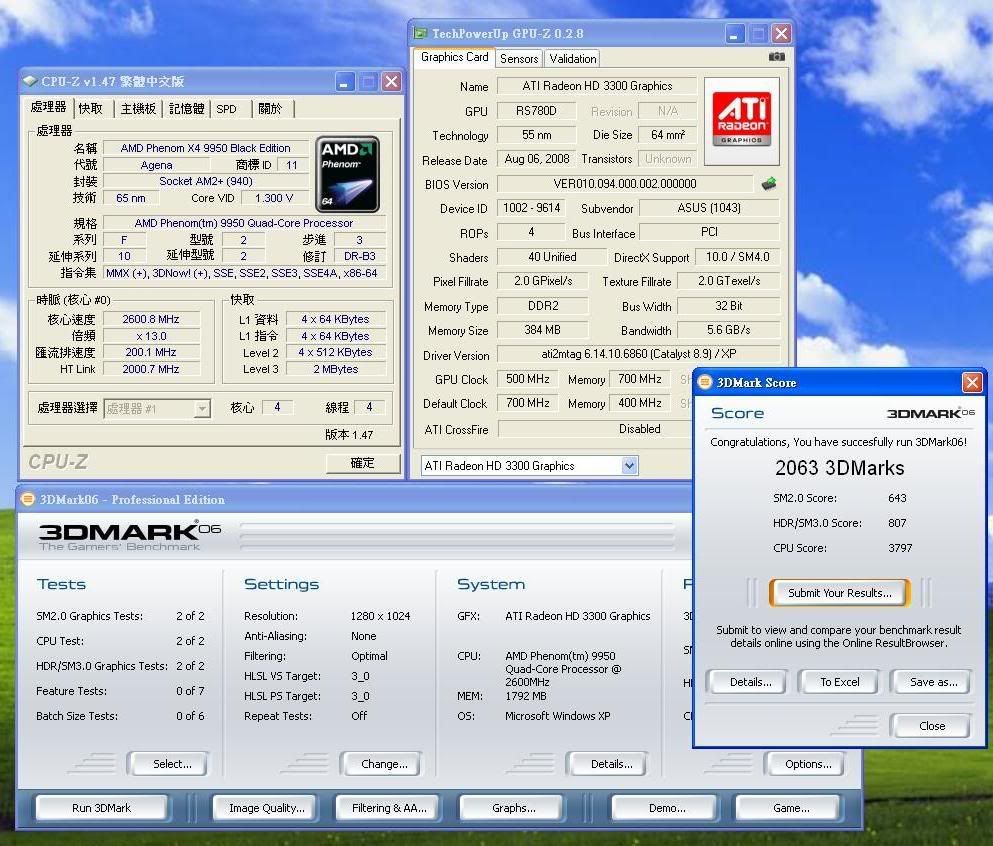Select the 處理器 tab in CPU-Z

[48, 107]
